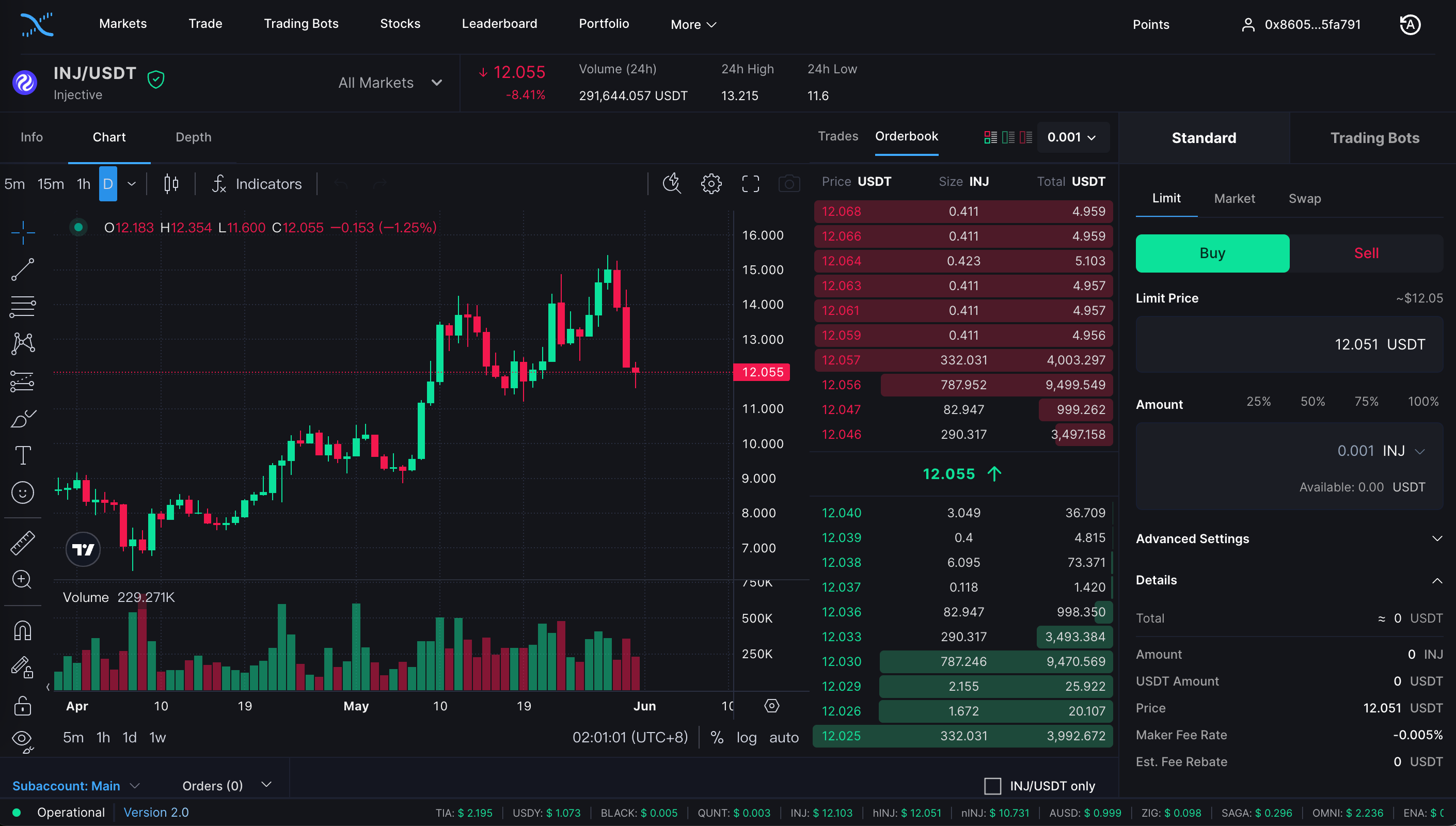
Task: Click the 12.055 price marker on axis
Action: coord(762,372)
